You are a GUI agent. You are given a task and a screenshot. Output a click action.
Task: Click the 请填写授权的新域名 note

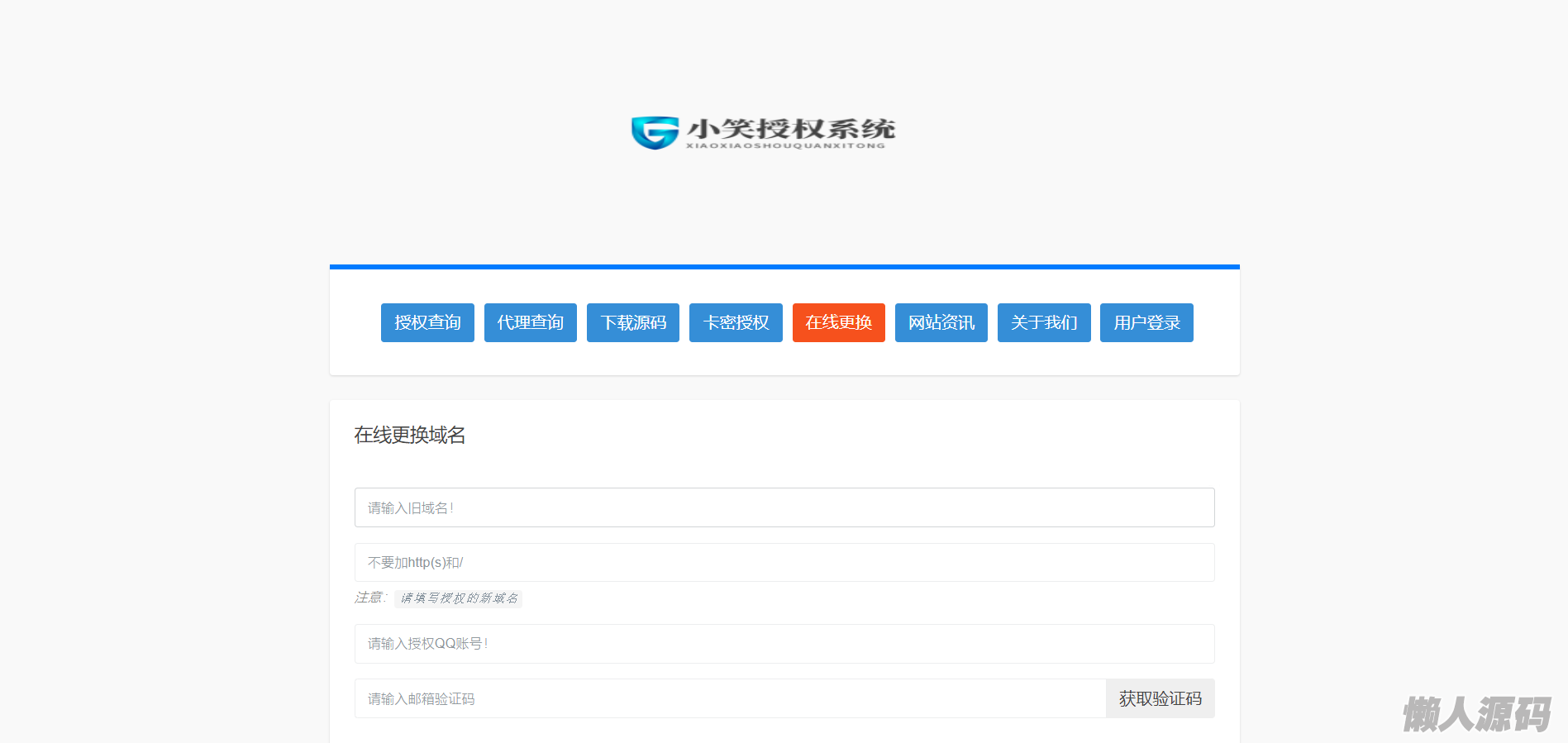(459, 598)
